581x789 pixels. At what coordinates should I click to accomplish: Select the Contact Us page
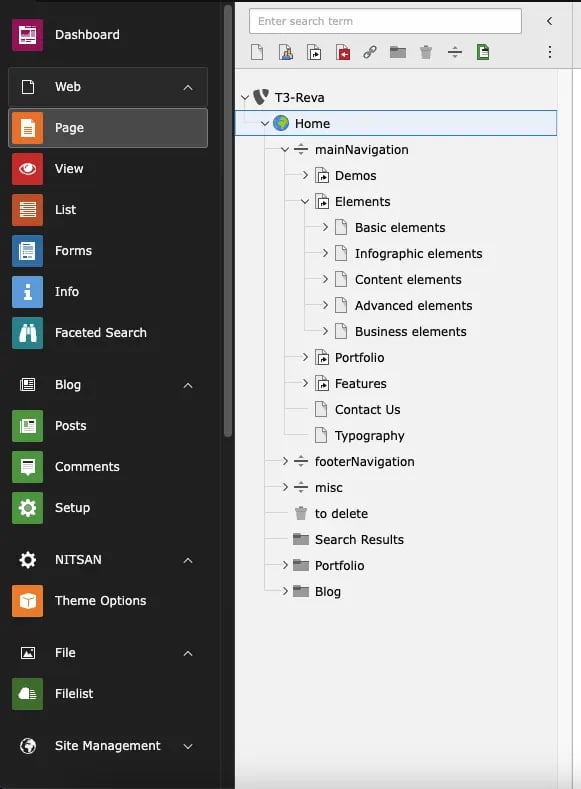click(x=367, y=410)
